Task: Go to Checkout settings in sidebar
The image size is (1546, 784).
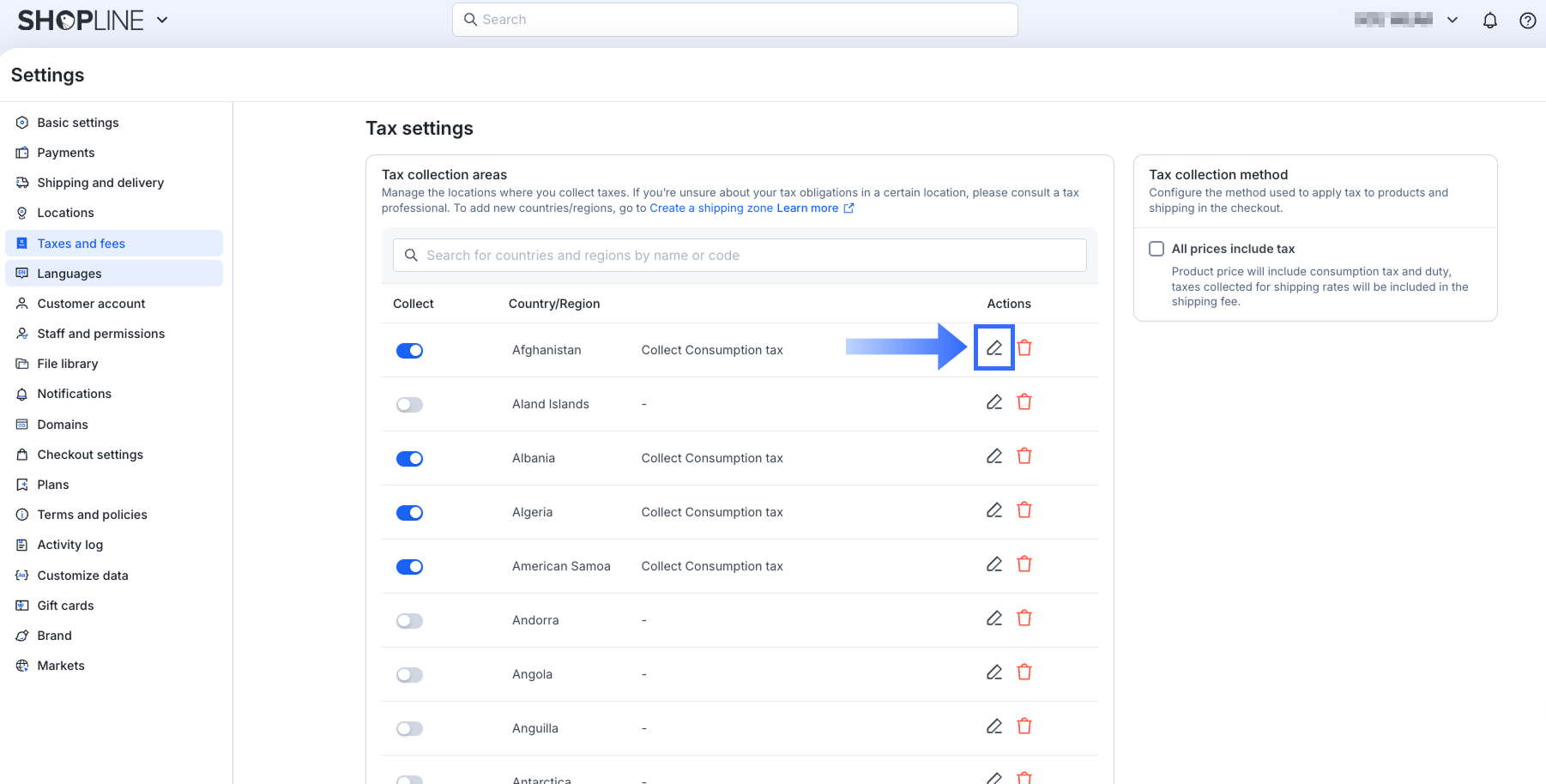Action: coord(90,455)
